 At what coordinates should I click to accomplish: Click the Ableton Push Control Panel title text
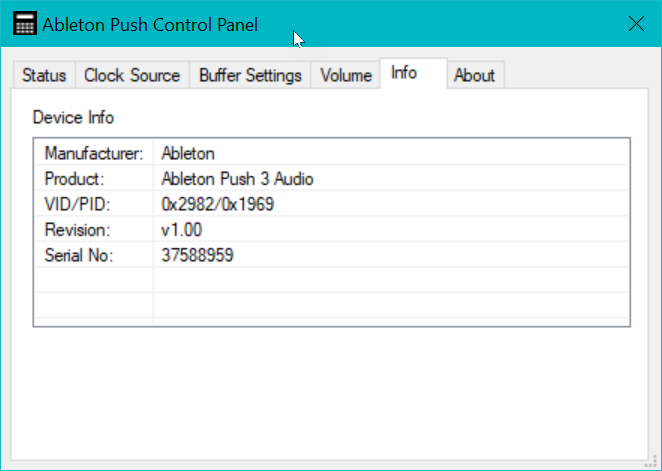[x=150, y=24]
